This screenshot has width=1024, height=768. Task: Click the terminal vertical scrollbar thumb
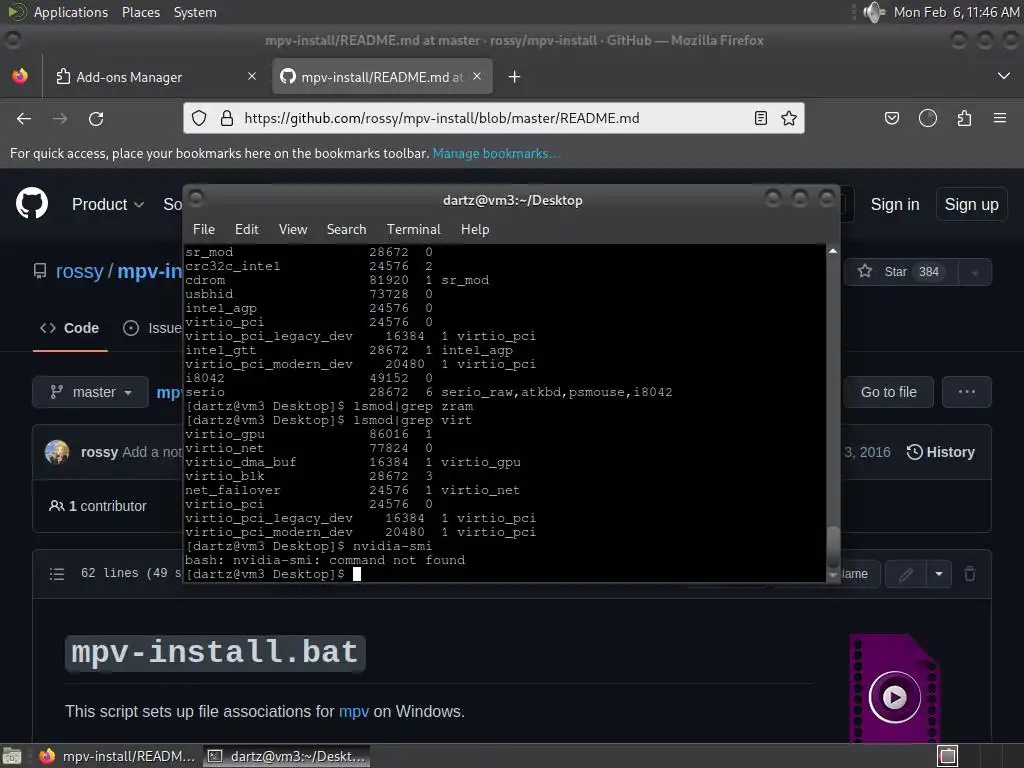coord(833,547)
